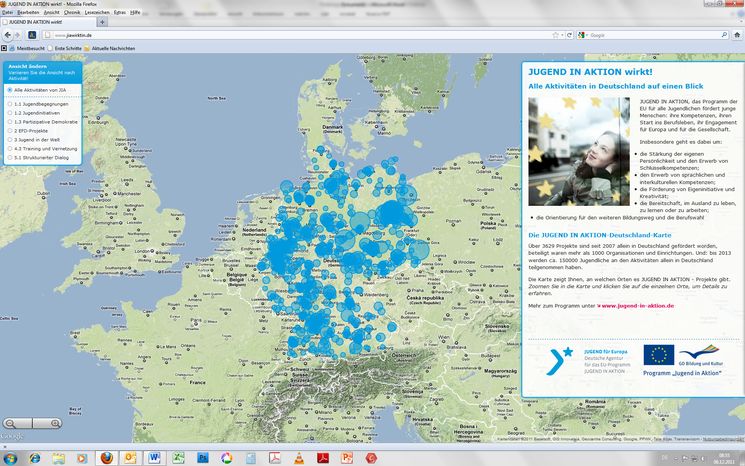Select 4.3 Training und Vernetzung option

(10, 149)
